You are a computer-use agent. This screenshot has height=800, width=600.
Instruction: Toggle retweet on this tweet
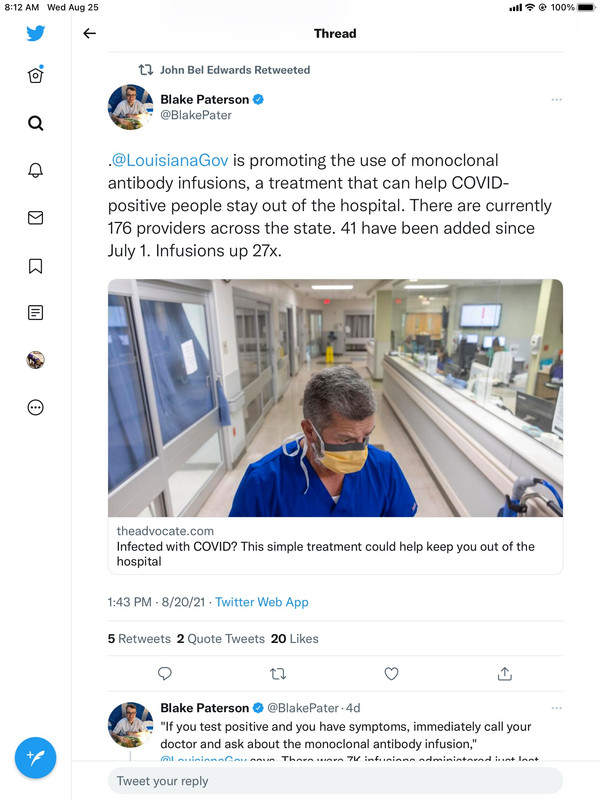(x=279, y=673)
